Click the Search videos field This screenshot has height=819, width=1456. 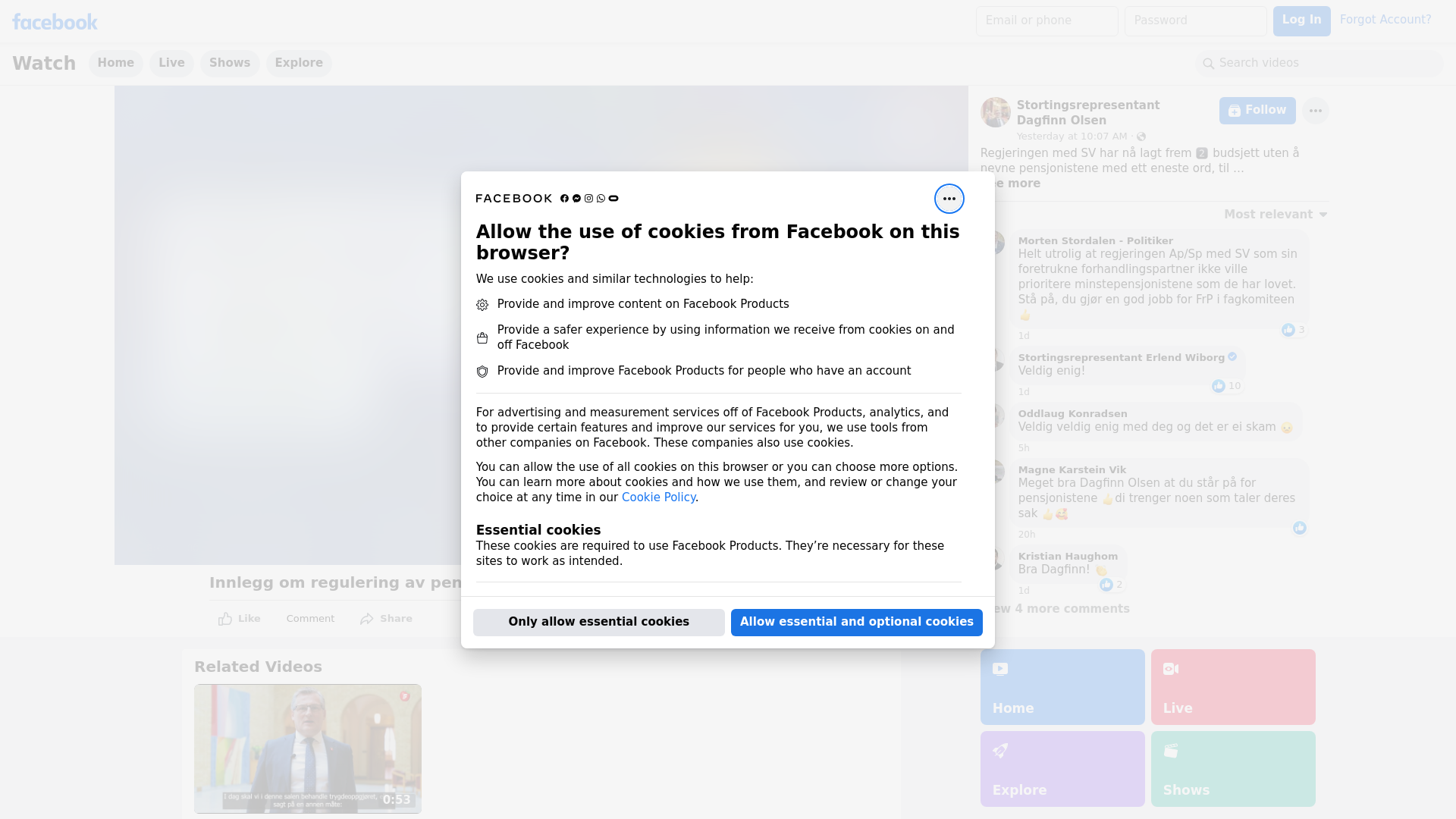(x=1319, y=63)
